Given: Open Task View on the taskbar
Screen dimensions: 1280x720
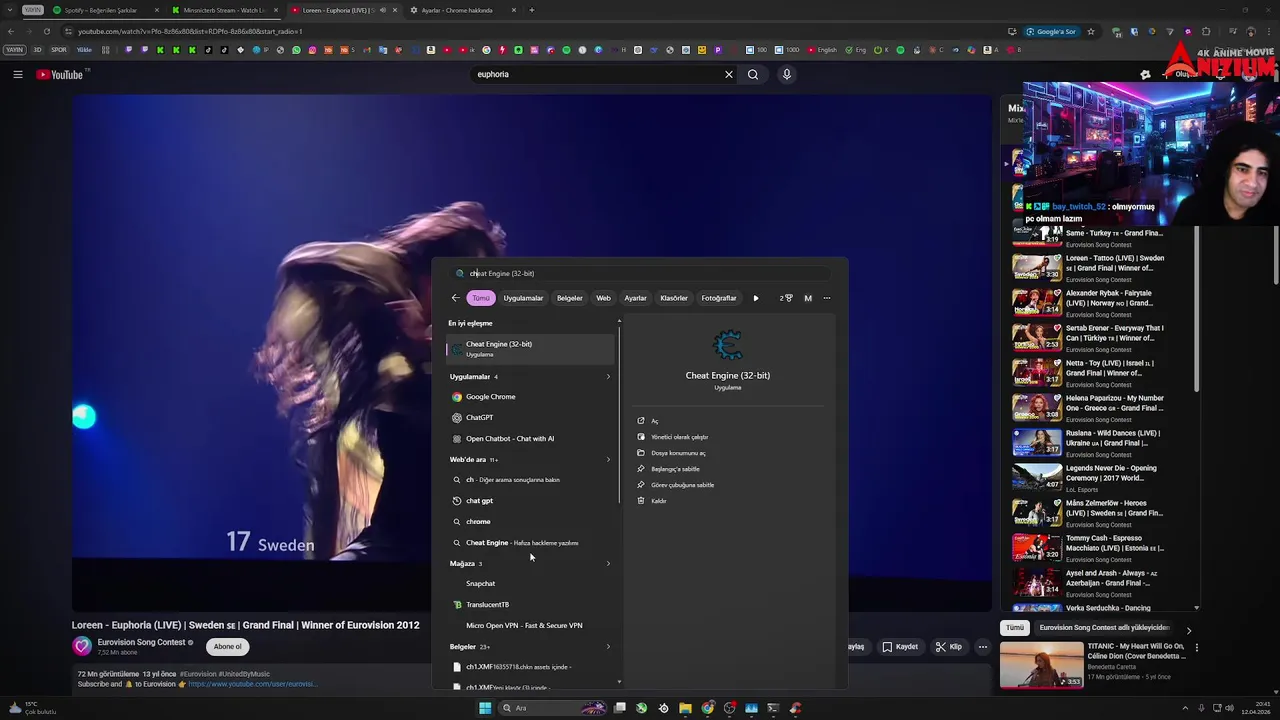Looking at the screenshot, I should (x=620, y=708).
